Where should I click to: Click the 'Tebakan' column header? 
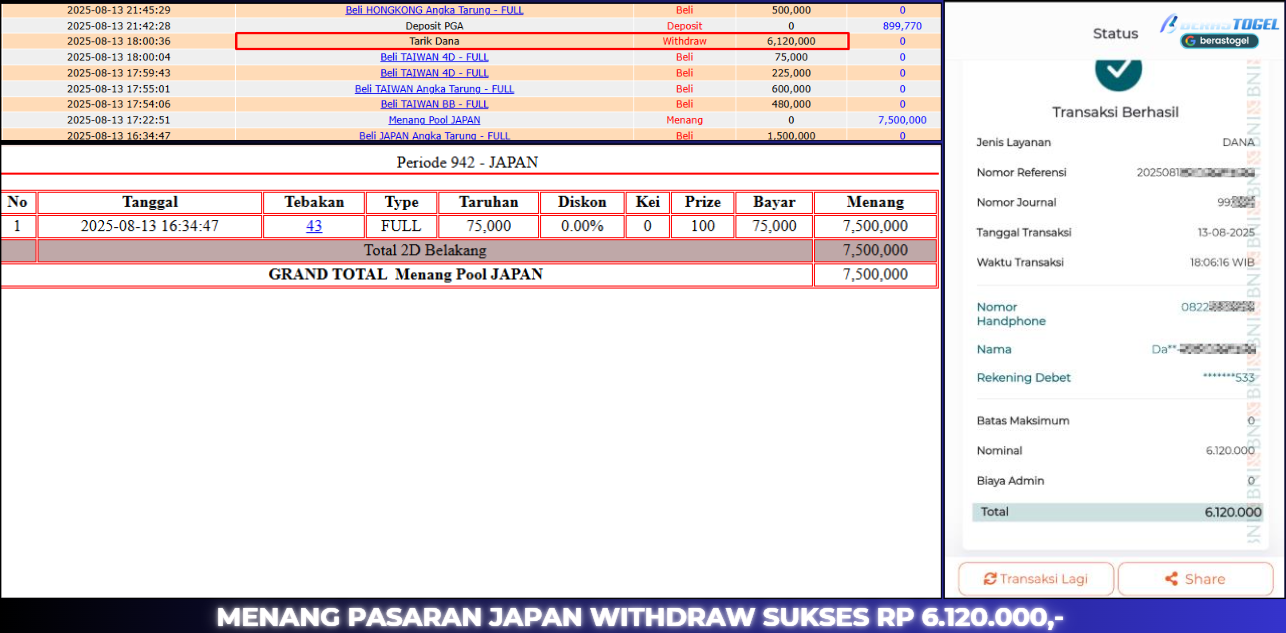[x=314, y=202]
